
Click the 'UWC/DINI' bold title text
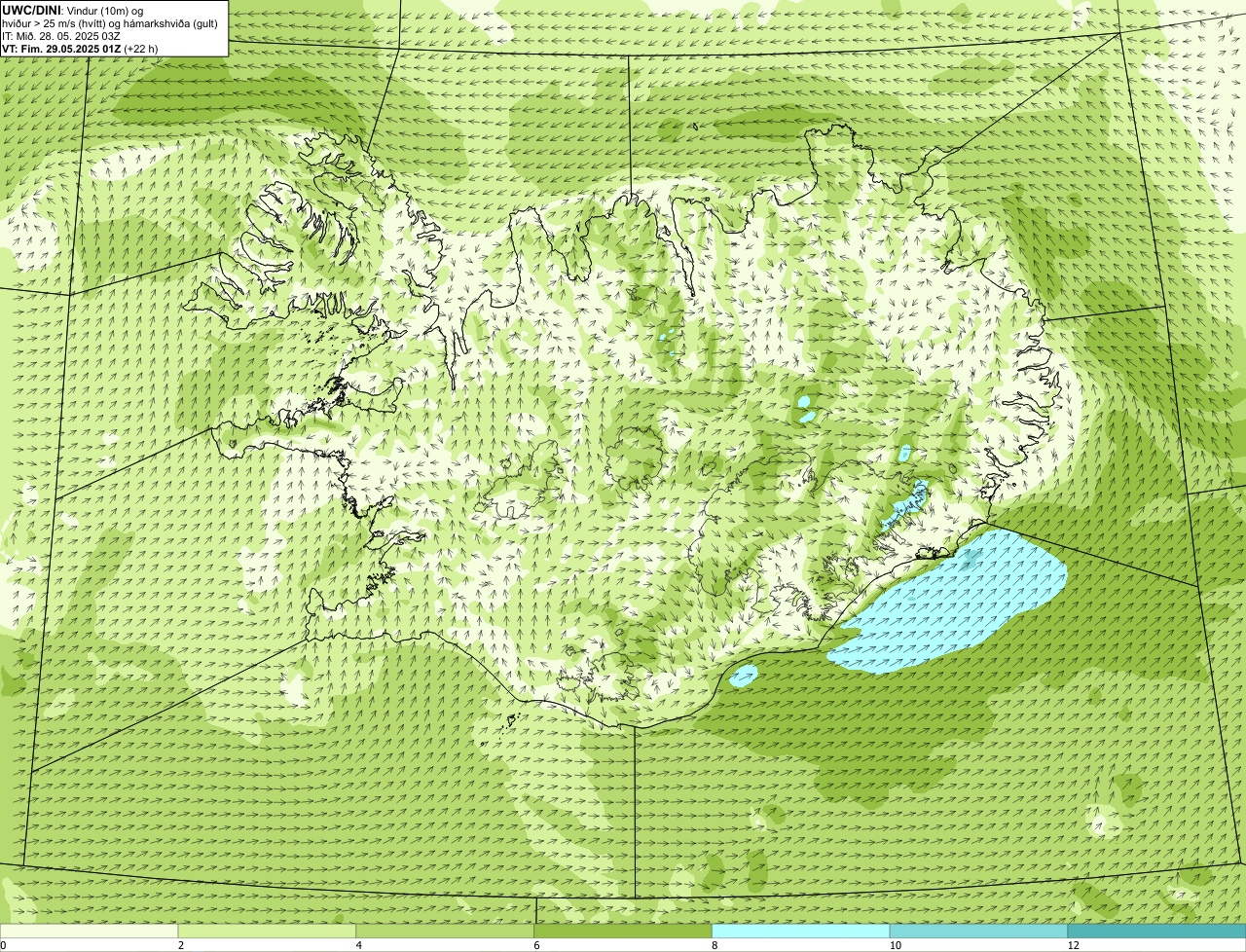(32, 10)
